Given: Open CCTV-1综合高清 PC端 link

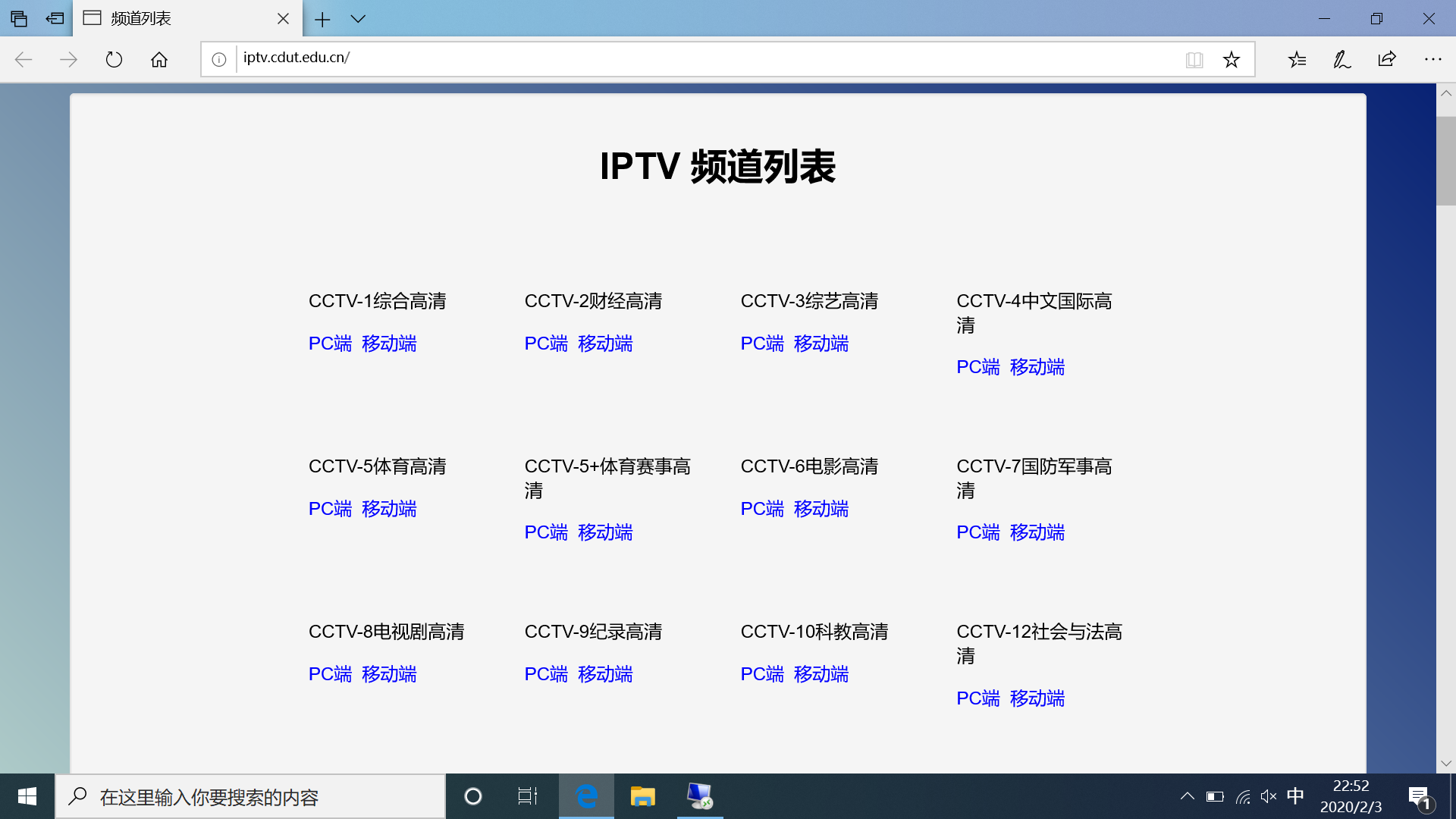Looking at the screenshot, I should 330,344.
